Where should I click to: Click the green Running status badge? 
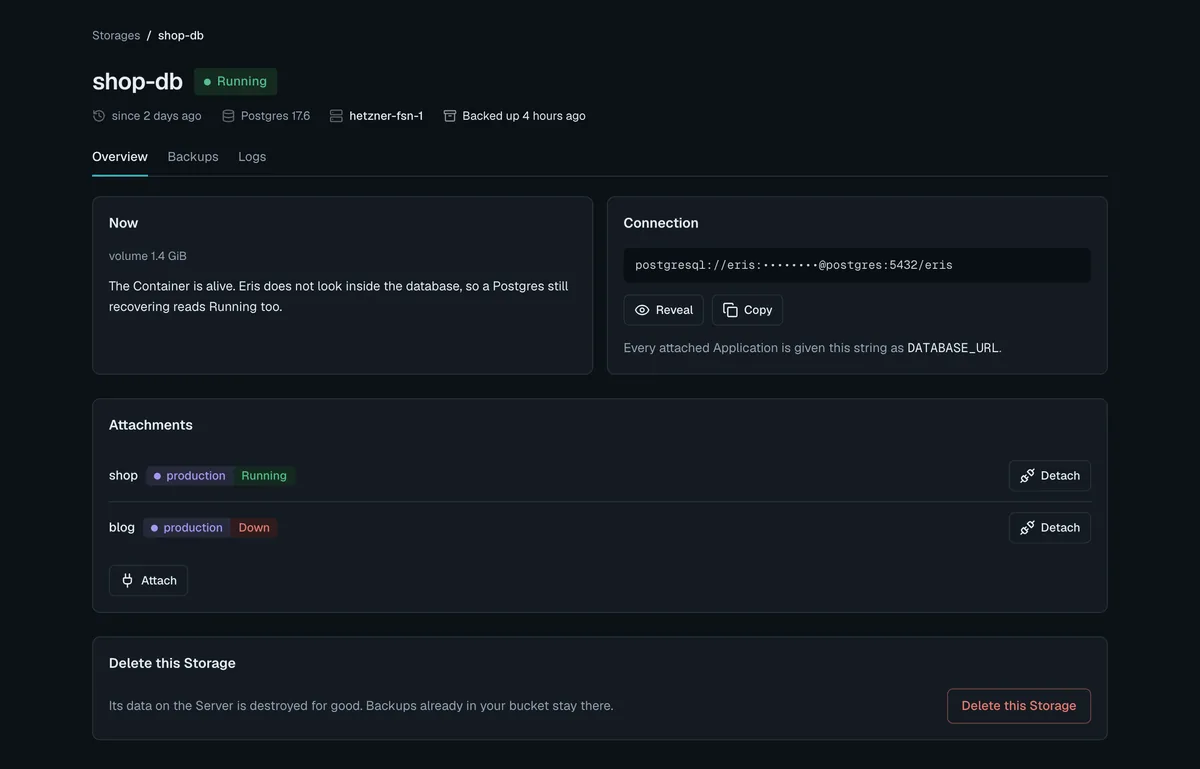tap(235, 81)
